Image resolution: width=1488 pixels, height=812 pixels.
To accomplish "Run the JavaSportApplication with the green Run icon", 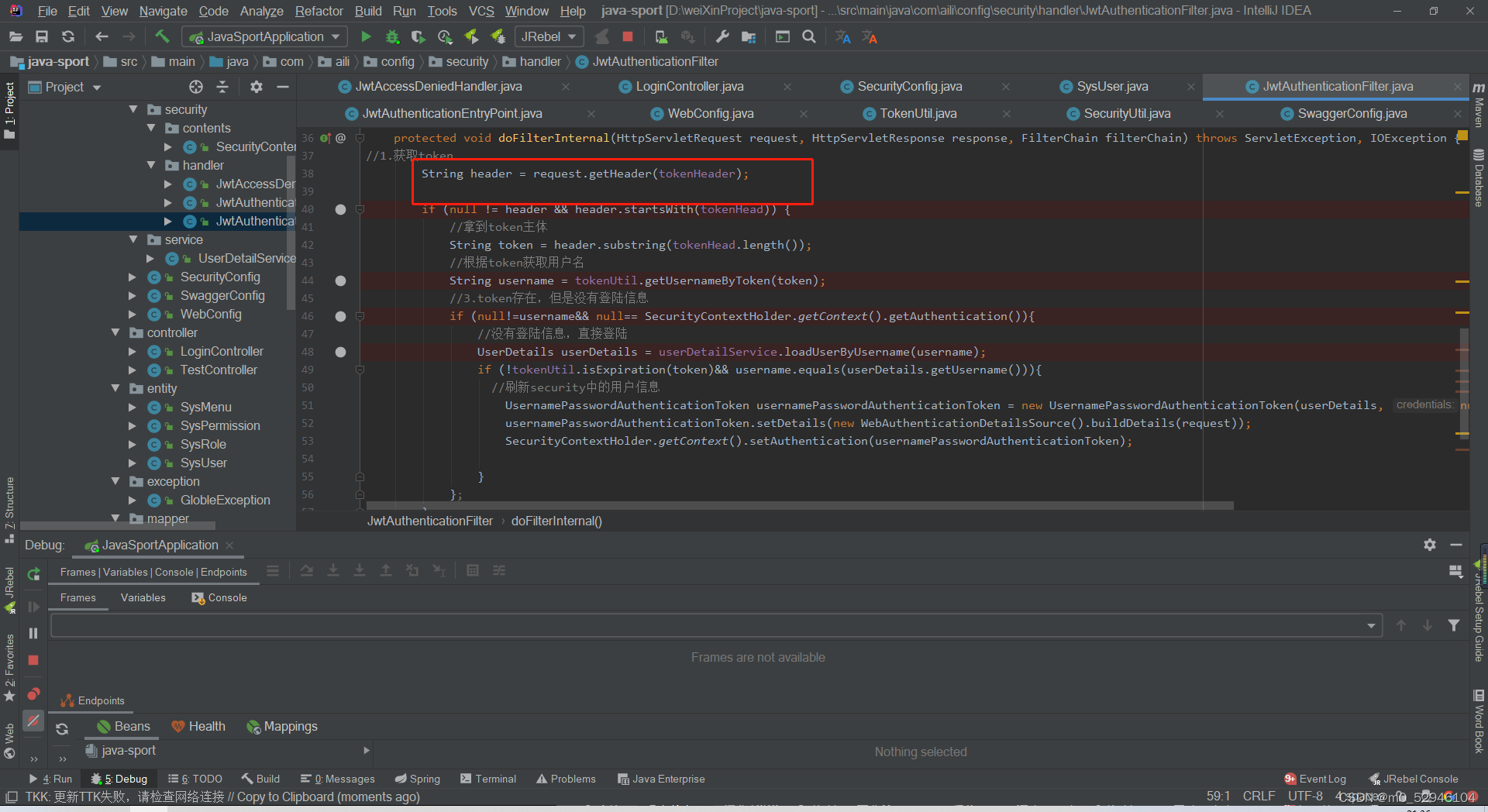I will [x=365, y=36].
